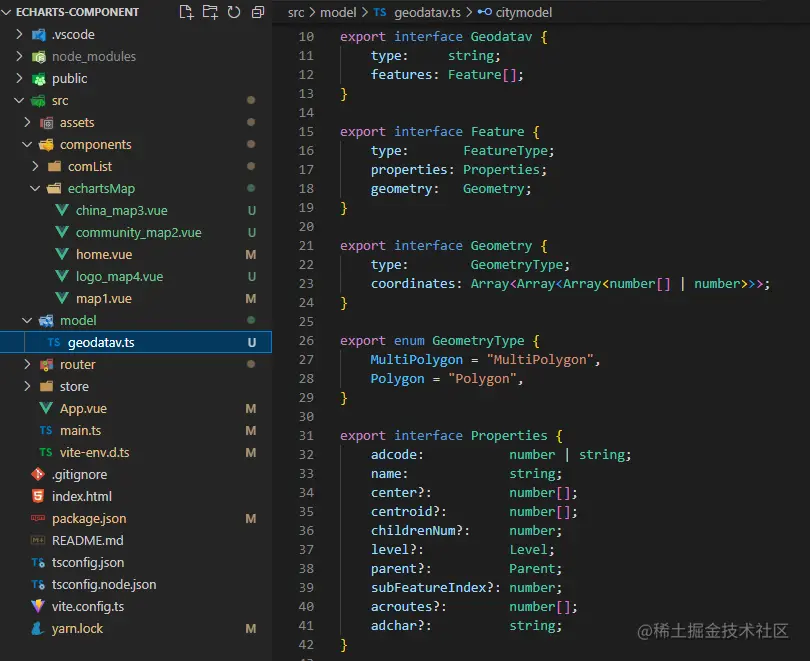Collapse all folders with the collapse icon
This screenshot has width=810, height=661.
pyautogui.click(x=258, y=12)
